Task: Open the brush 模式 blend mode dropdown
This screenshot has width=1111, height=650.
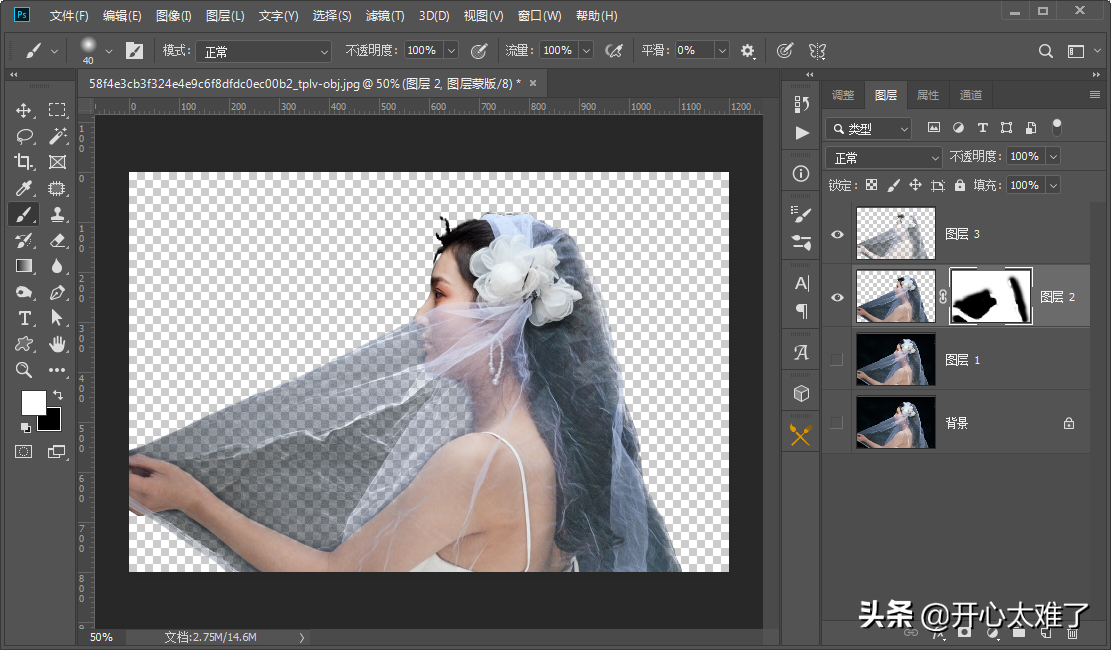Action: point(263,51)
